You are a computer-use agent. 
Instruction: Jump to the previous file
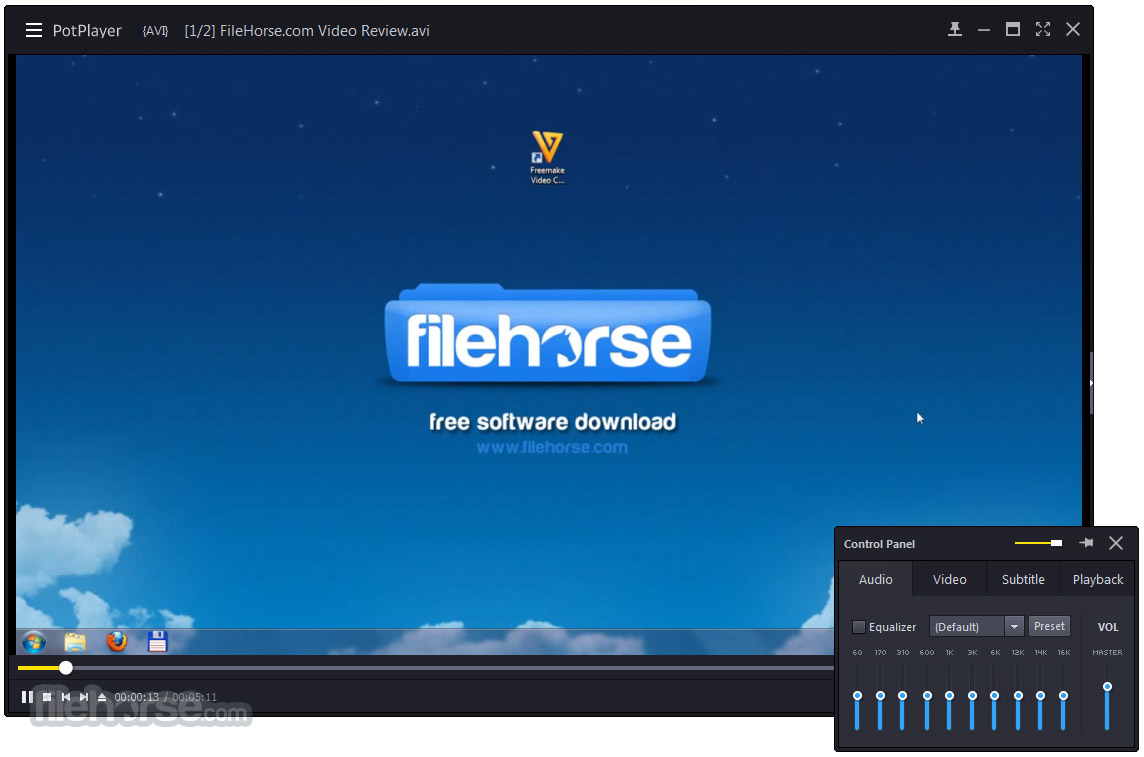[66, 696]
